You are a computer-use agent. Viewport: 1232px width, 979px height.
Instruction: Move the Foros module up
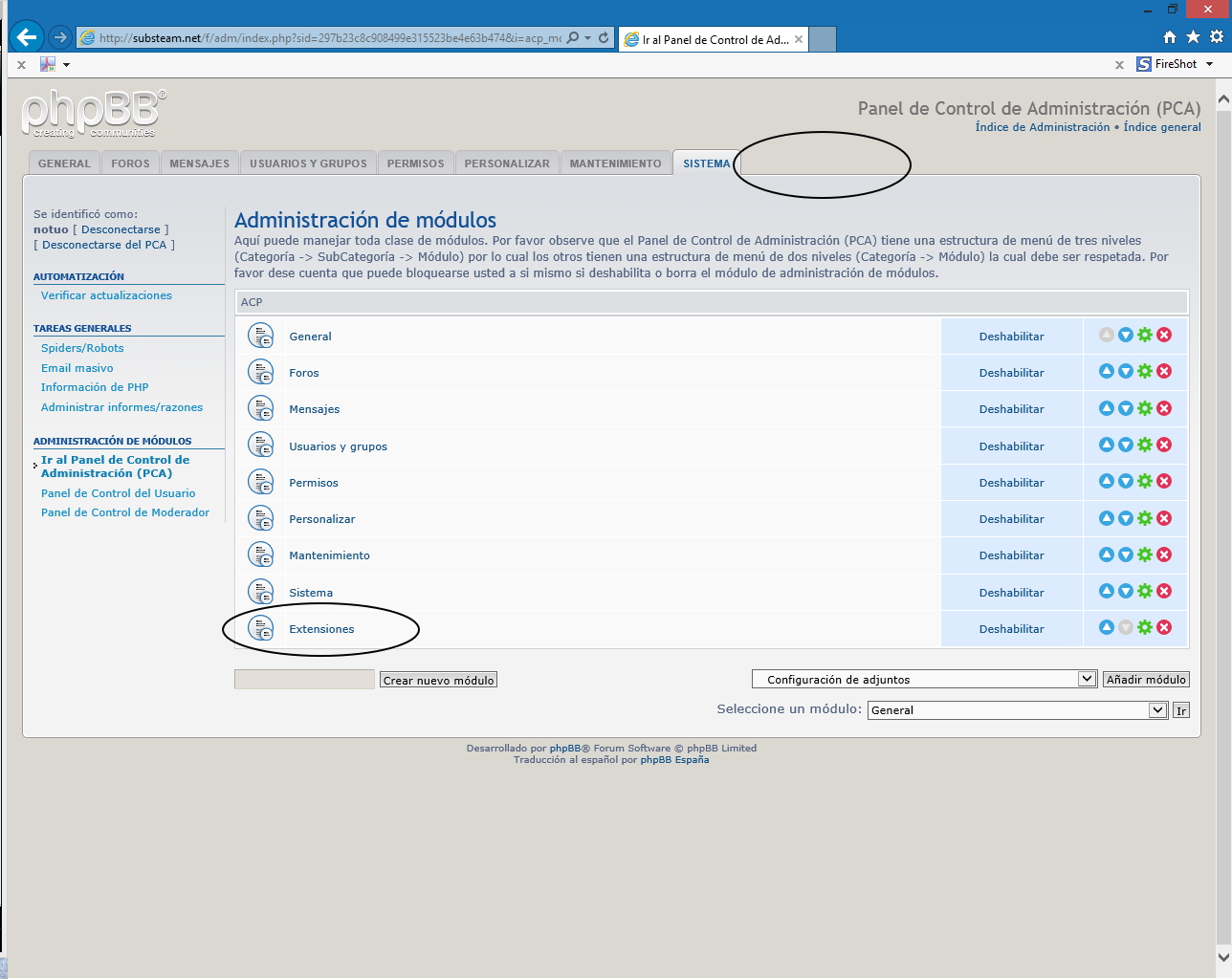pos(1107,372)
